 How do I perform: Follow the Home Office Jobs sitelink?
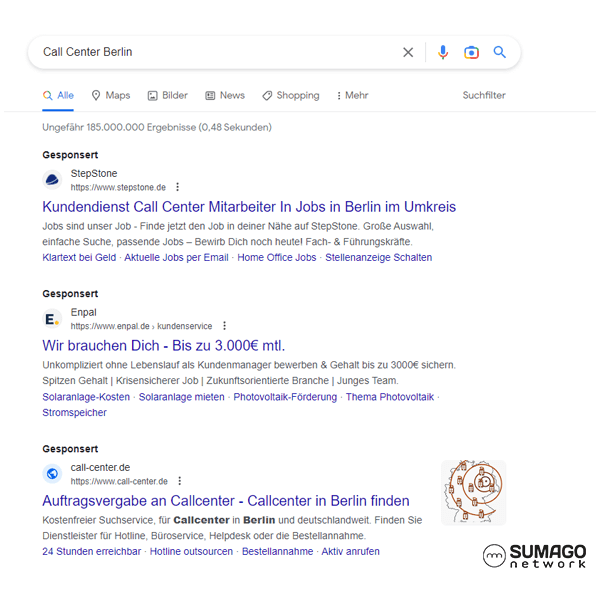pyautogui.click(x=277, y=258)
